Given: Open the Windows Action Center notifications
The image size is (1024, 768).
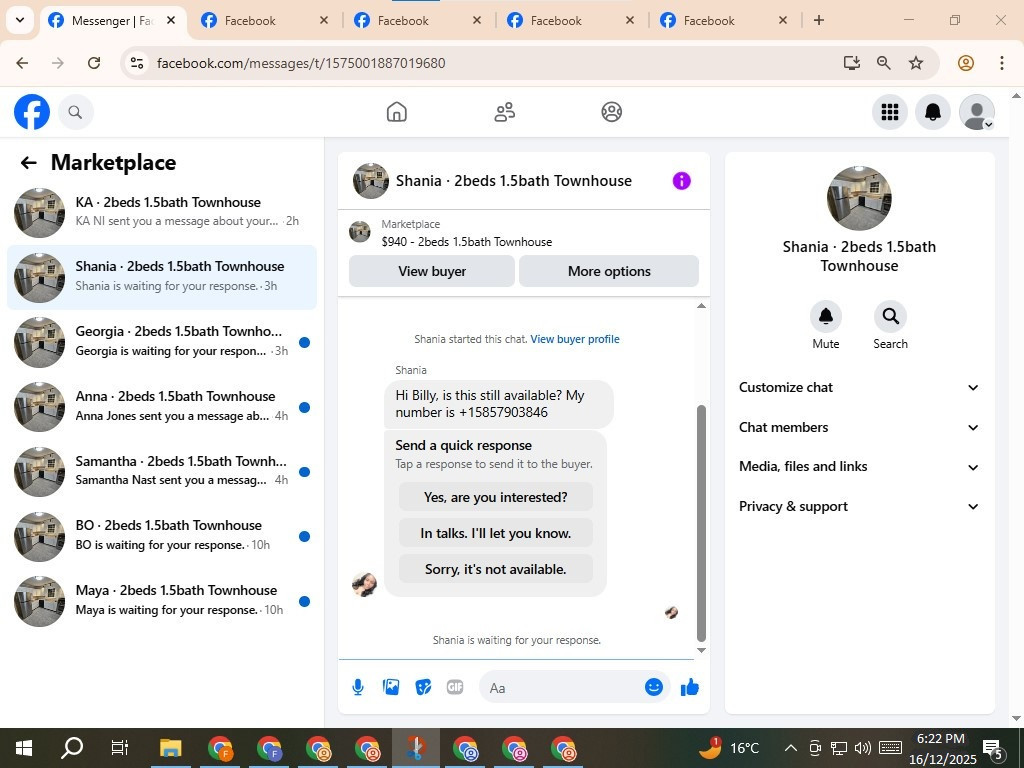Looking at the screenshot, I should [x=993, y=749].
